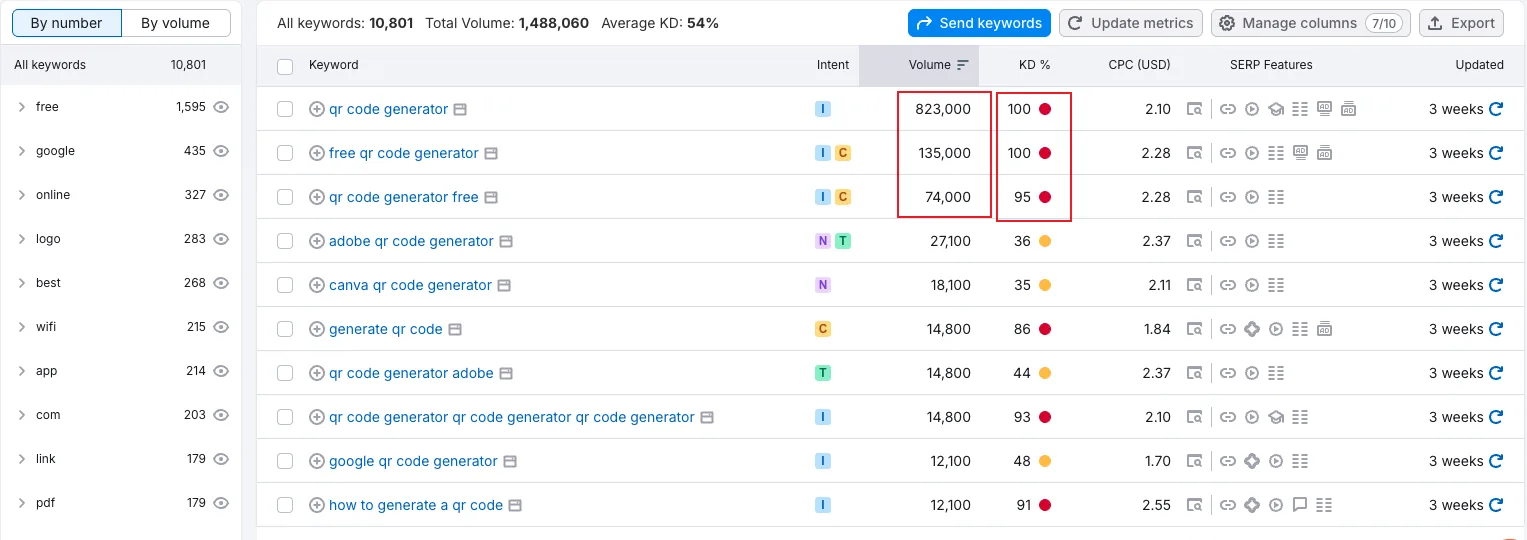The image size is (1527, 540).
Task: Open SERP page icon for 'google qr code generator'
Action: [x=510, y=461]
